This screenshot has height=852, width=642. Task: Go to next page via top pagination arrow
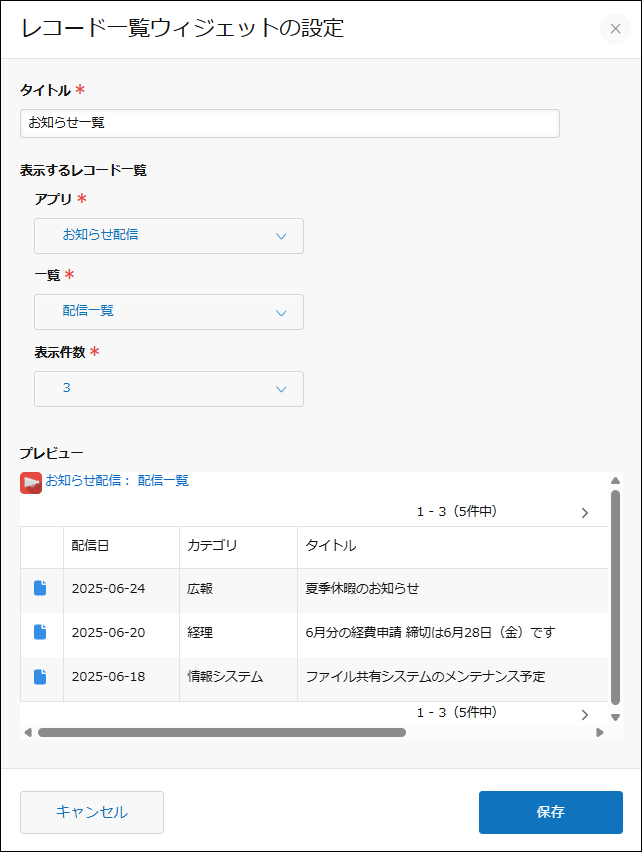pyautogui.click(x=584, y=511)
